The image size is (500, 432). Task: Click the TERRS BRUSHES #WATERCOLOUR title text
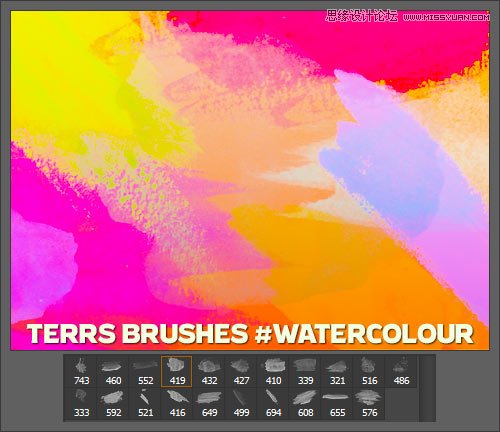[x=250, y=333]
